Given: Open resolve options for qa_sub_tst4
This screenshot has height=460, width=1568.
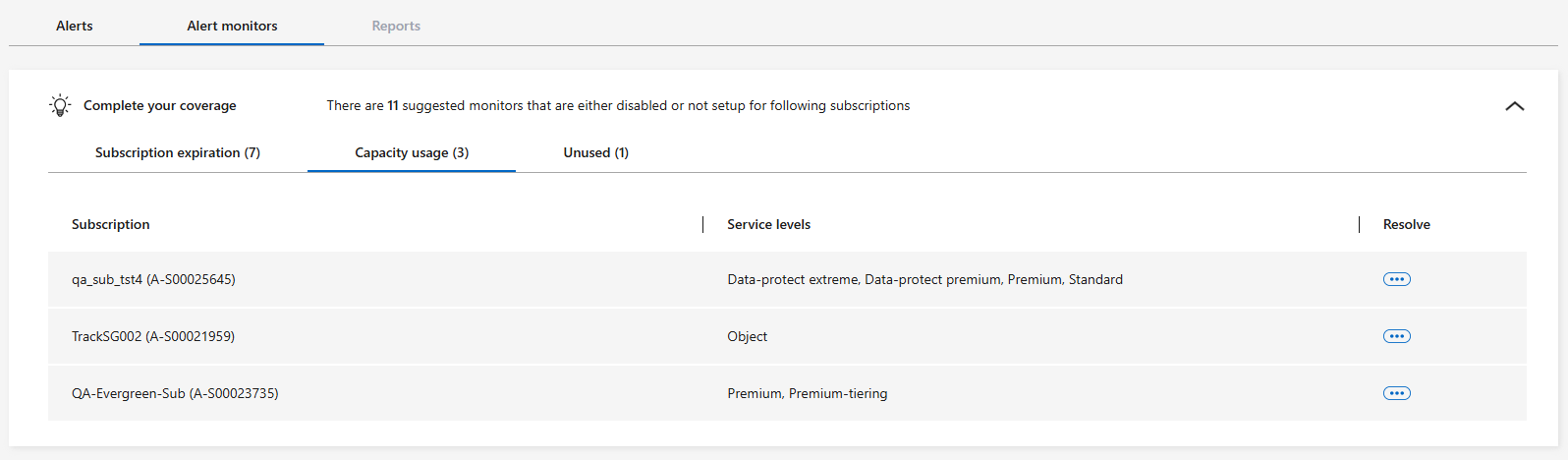Looking at the screenshot, I should click(1396, 279).
